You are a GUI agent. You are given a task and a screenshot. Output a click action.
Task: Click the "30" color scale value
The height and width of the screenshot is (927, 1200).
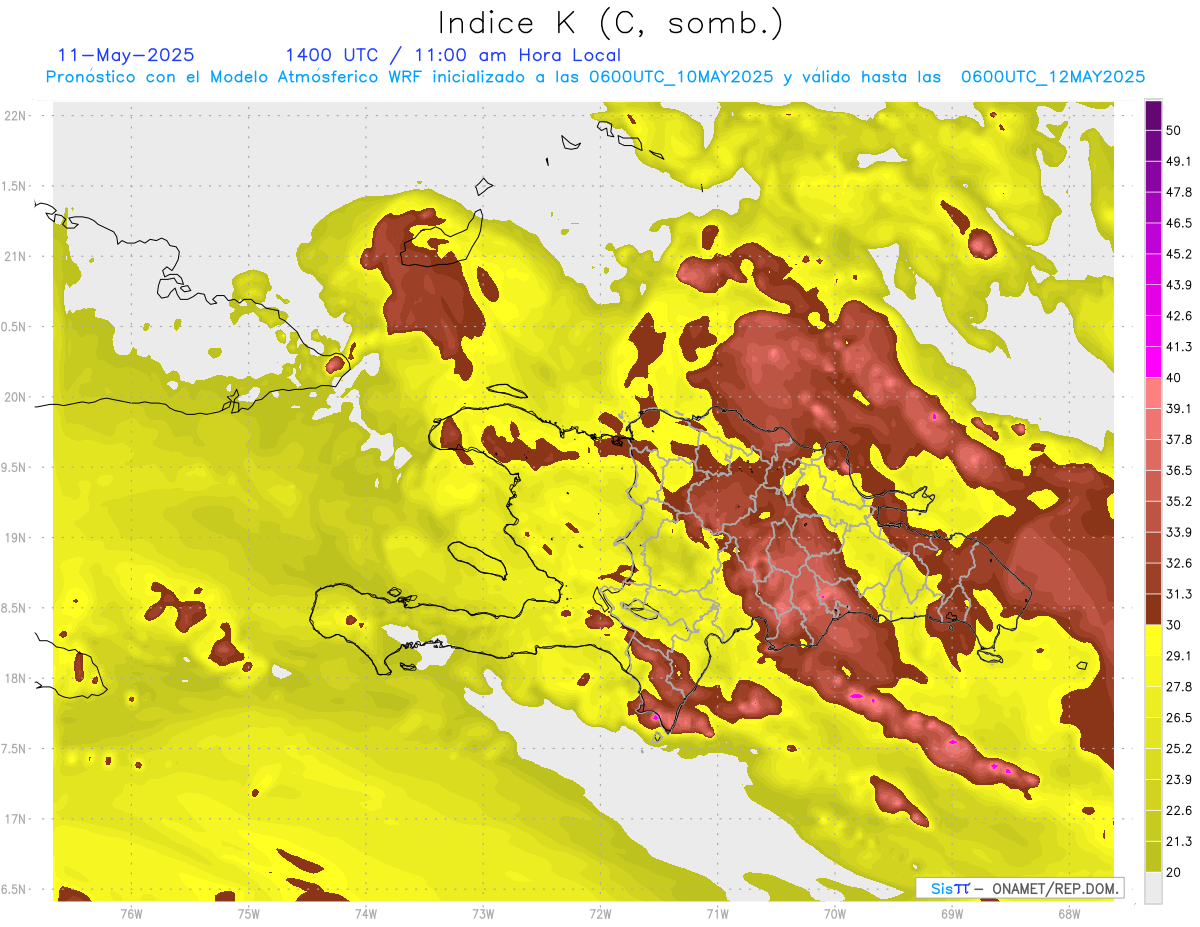1173,625
